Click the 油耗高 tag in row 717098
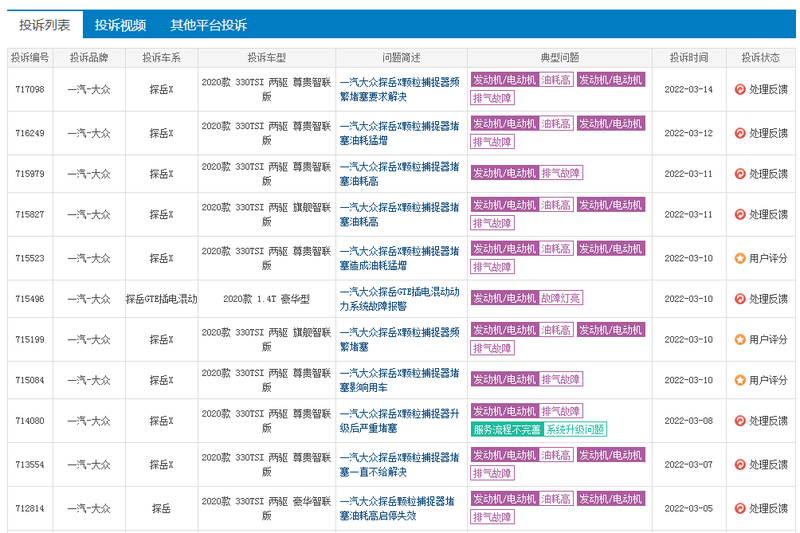Screen dimensions: 800x533 tap(556, 80)
